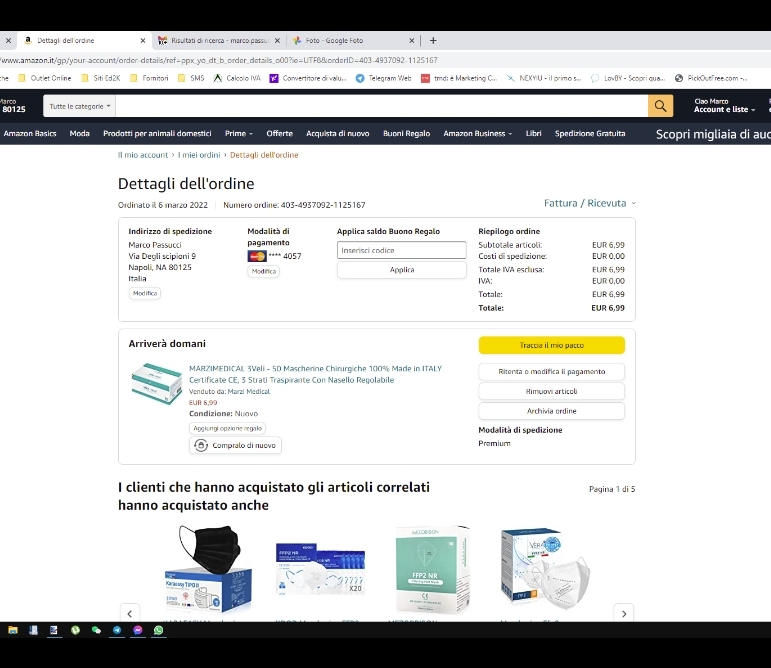Viewport: 771px width, 668px height.
Task: Open the Calcolo IVA bookmark
Action: point(237,78)
